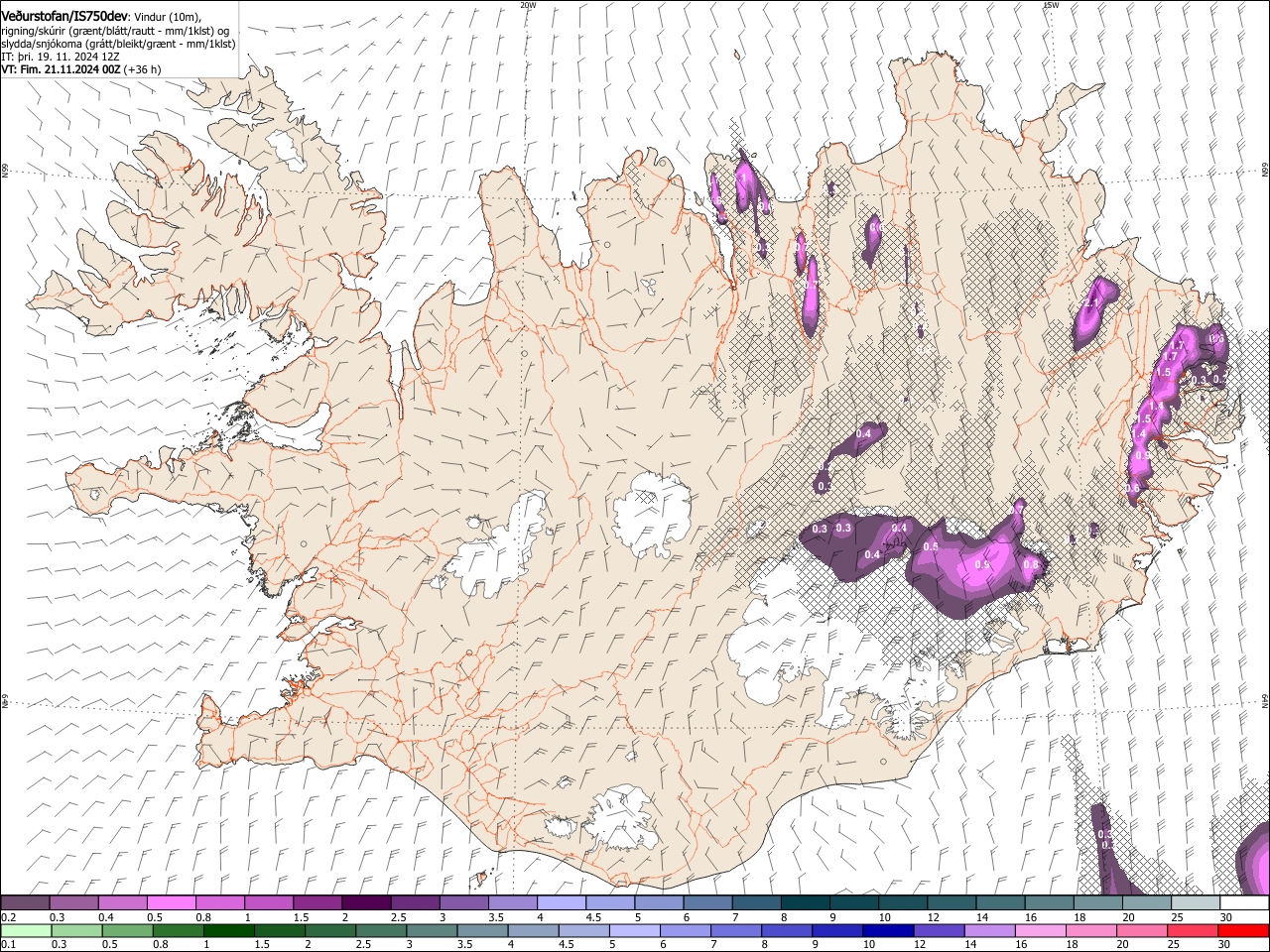Select upper legend swatch between 0.3 and 0.4
Viewport: 1270px width, 952px height.
tap(73, 903)
